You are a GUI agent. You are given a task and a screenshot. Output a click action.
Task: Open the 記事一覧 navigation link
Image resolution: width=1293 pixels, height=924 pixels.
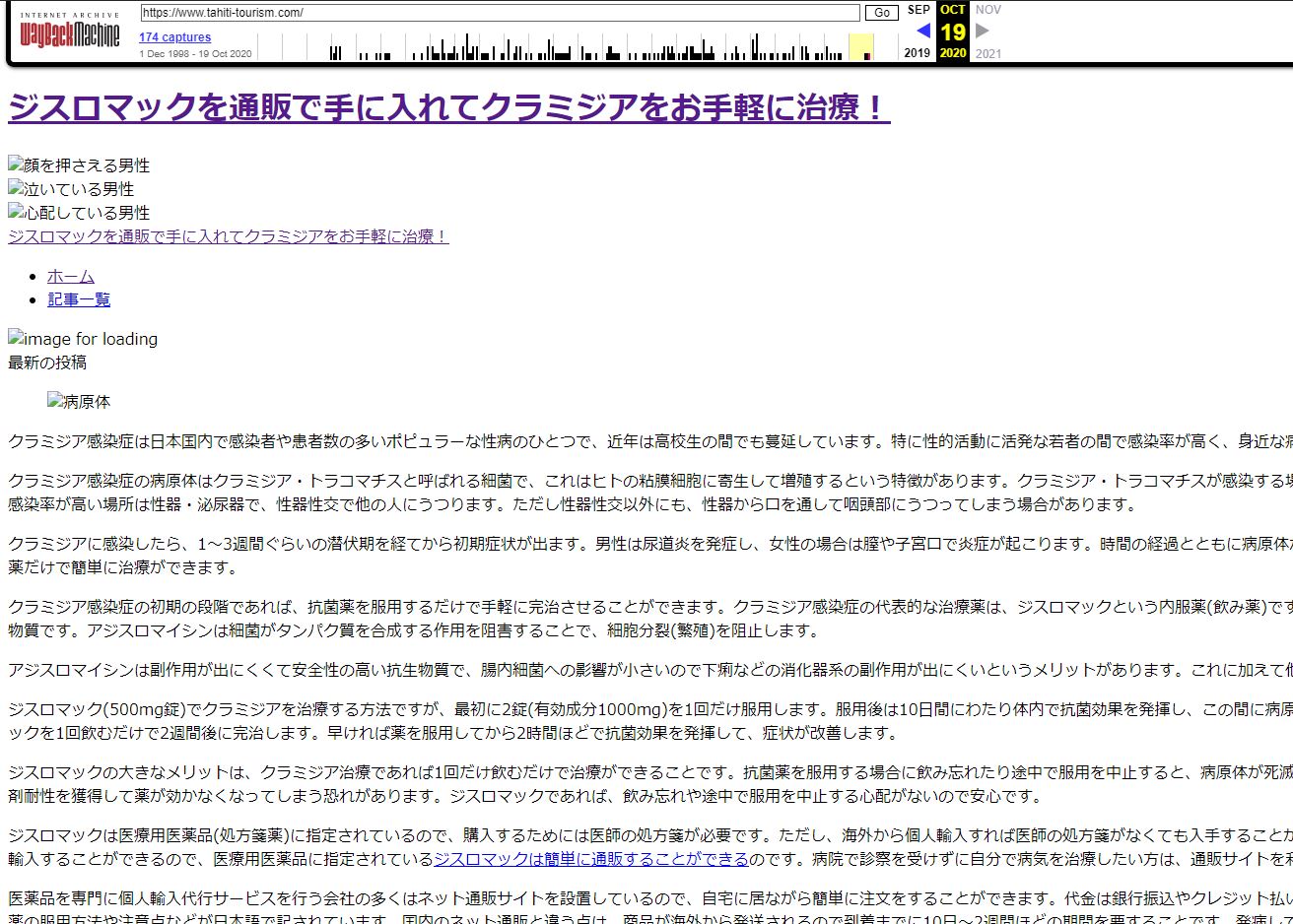(x=79, y=299)
